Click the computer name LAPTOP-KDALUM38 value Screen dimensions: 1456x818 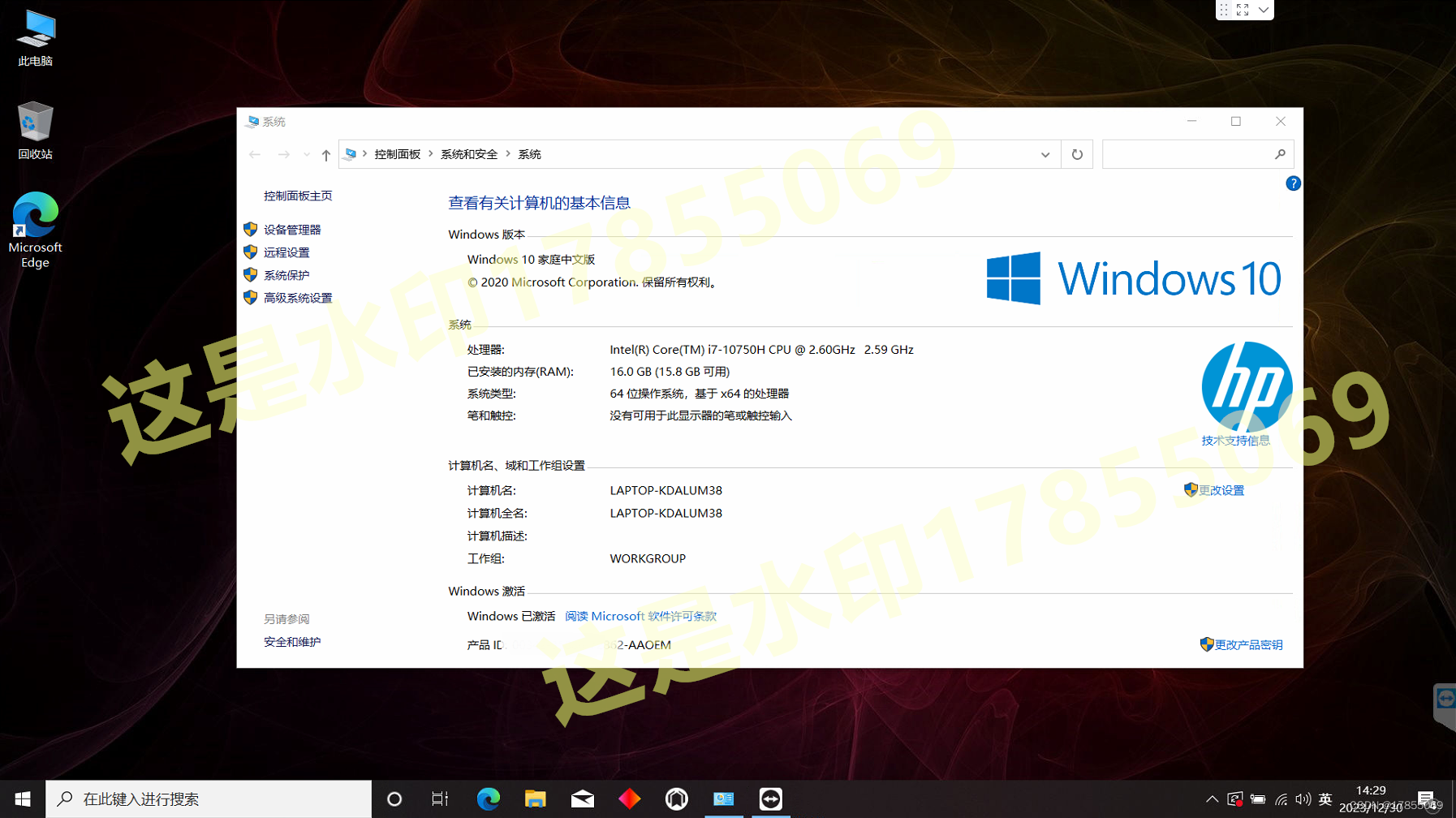(666, 490)
